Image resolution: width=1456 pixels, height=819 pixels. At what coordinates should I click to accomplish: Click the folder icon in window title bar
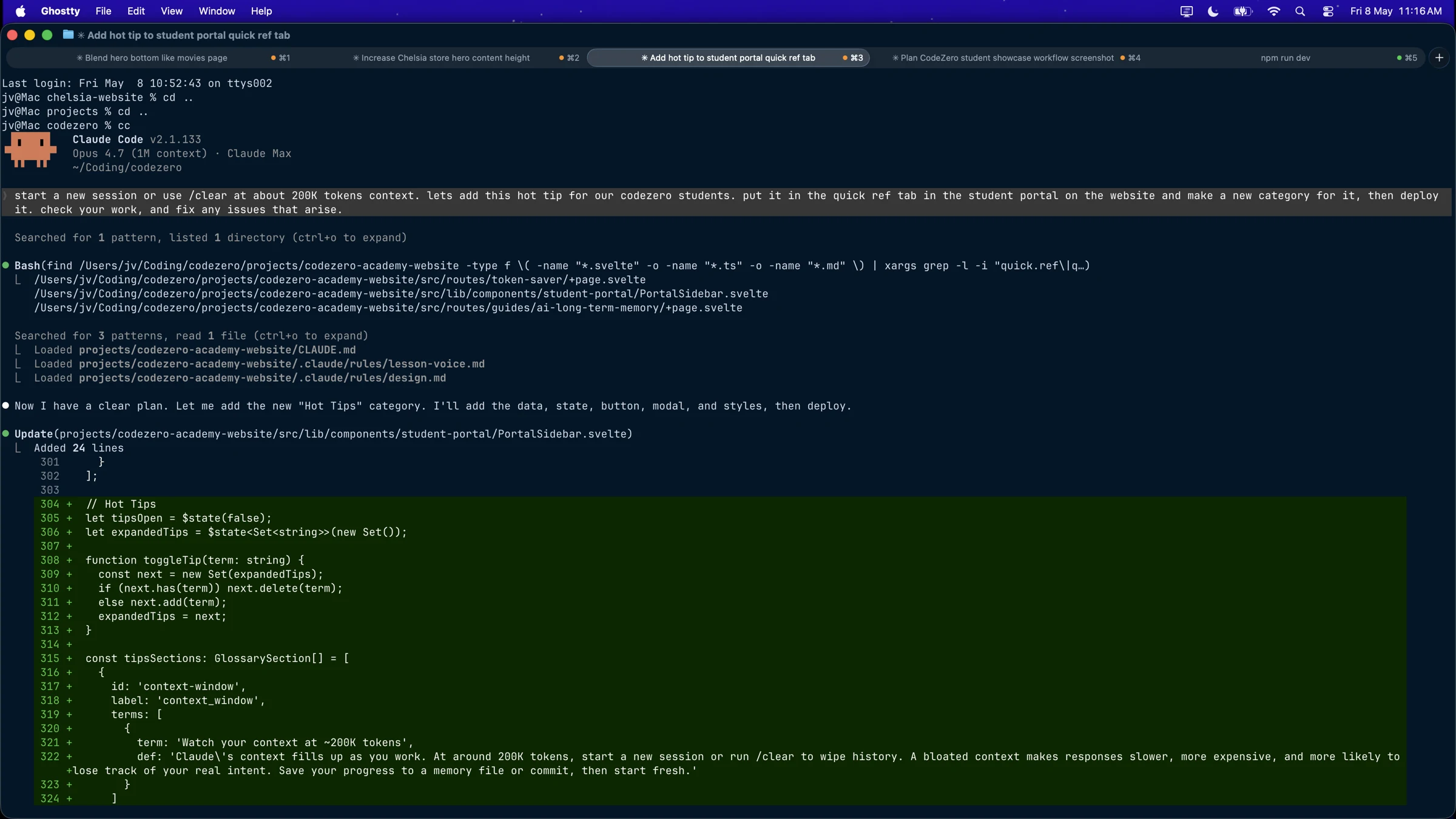68,35
